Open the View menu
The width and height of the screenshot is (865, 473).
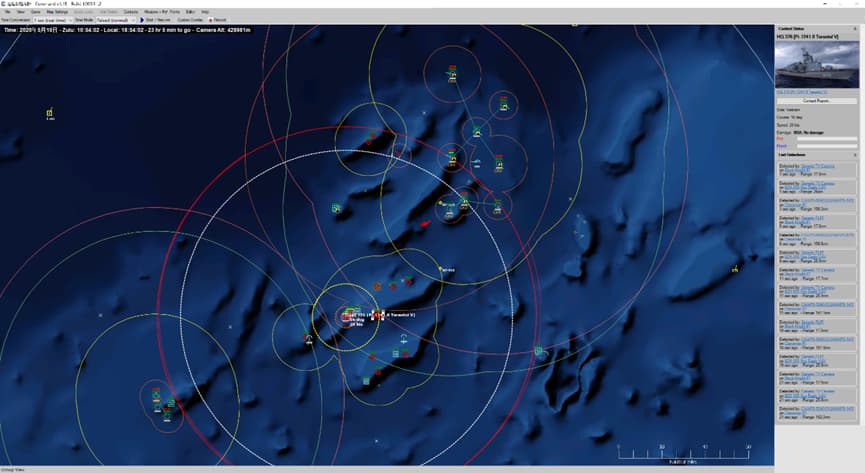(x=21, y=12)
